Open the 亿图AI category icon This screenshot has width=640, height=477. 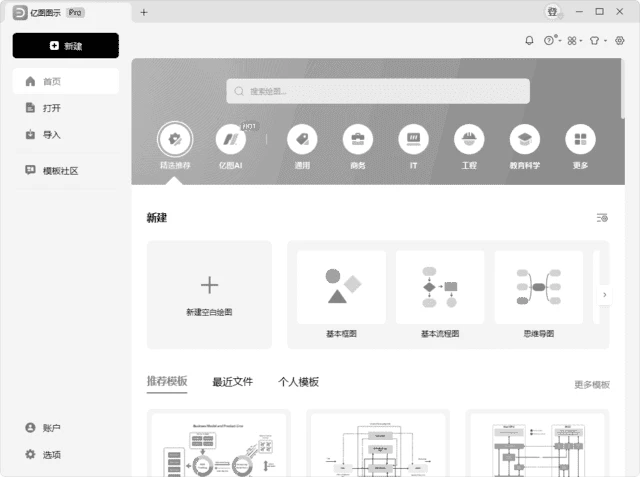coord(231,139)
